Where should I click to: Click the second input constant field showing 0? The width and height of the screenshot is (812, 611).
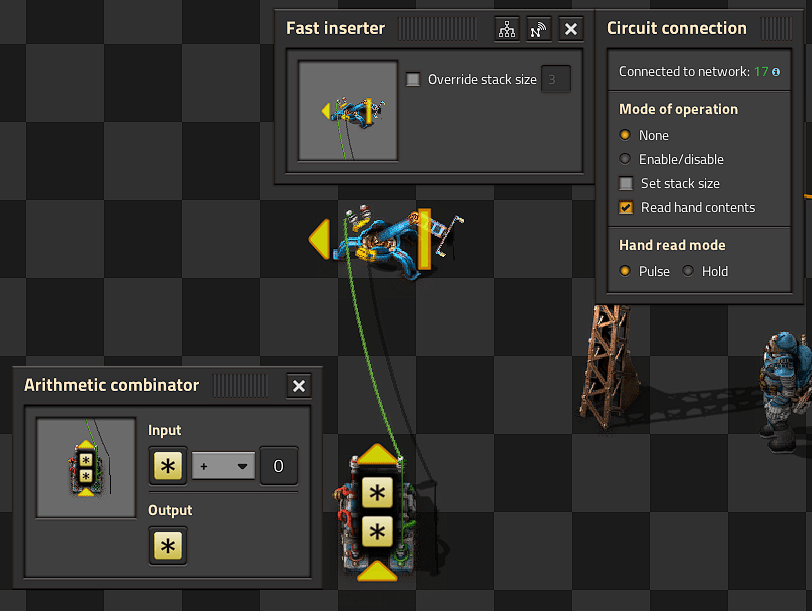pos(279,466)
